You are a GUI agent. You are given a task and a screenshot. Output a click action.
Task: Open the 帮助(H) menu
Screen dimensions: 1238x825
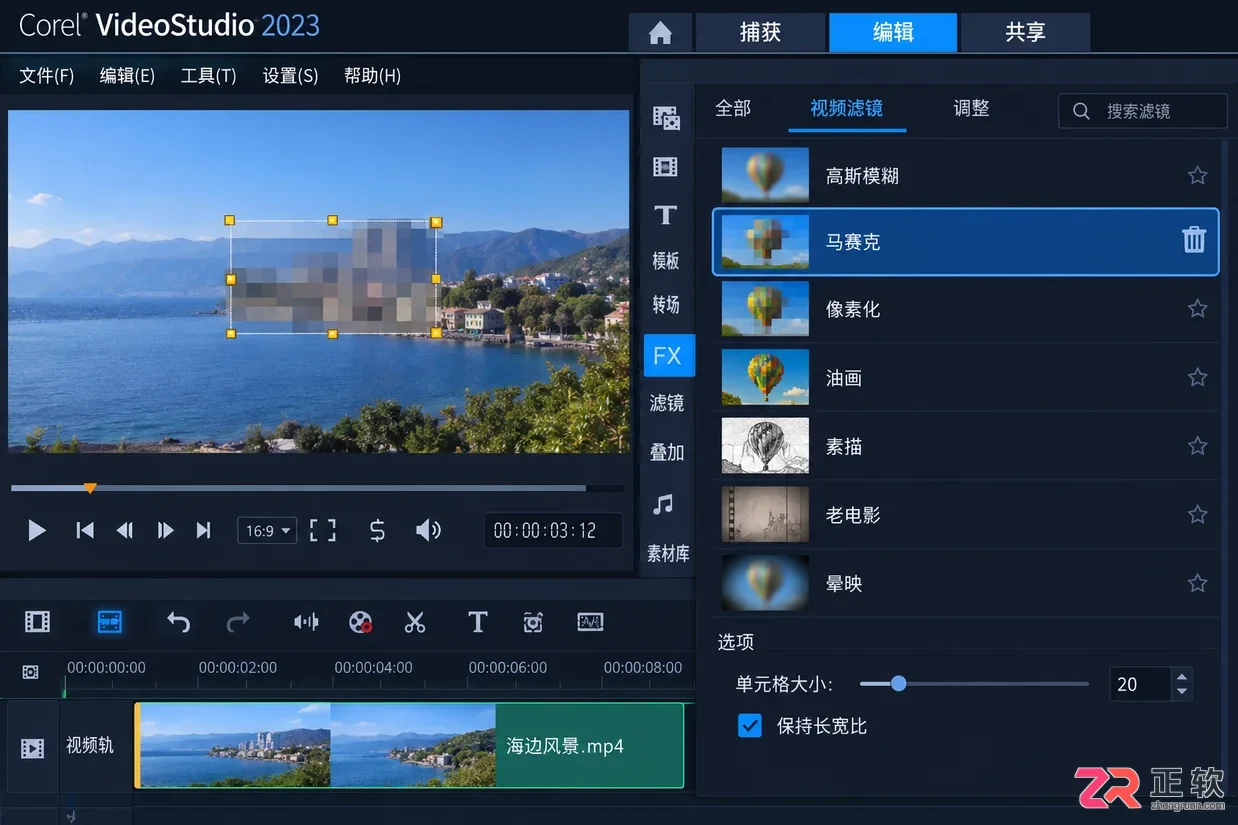click(372, 76)
